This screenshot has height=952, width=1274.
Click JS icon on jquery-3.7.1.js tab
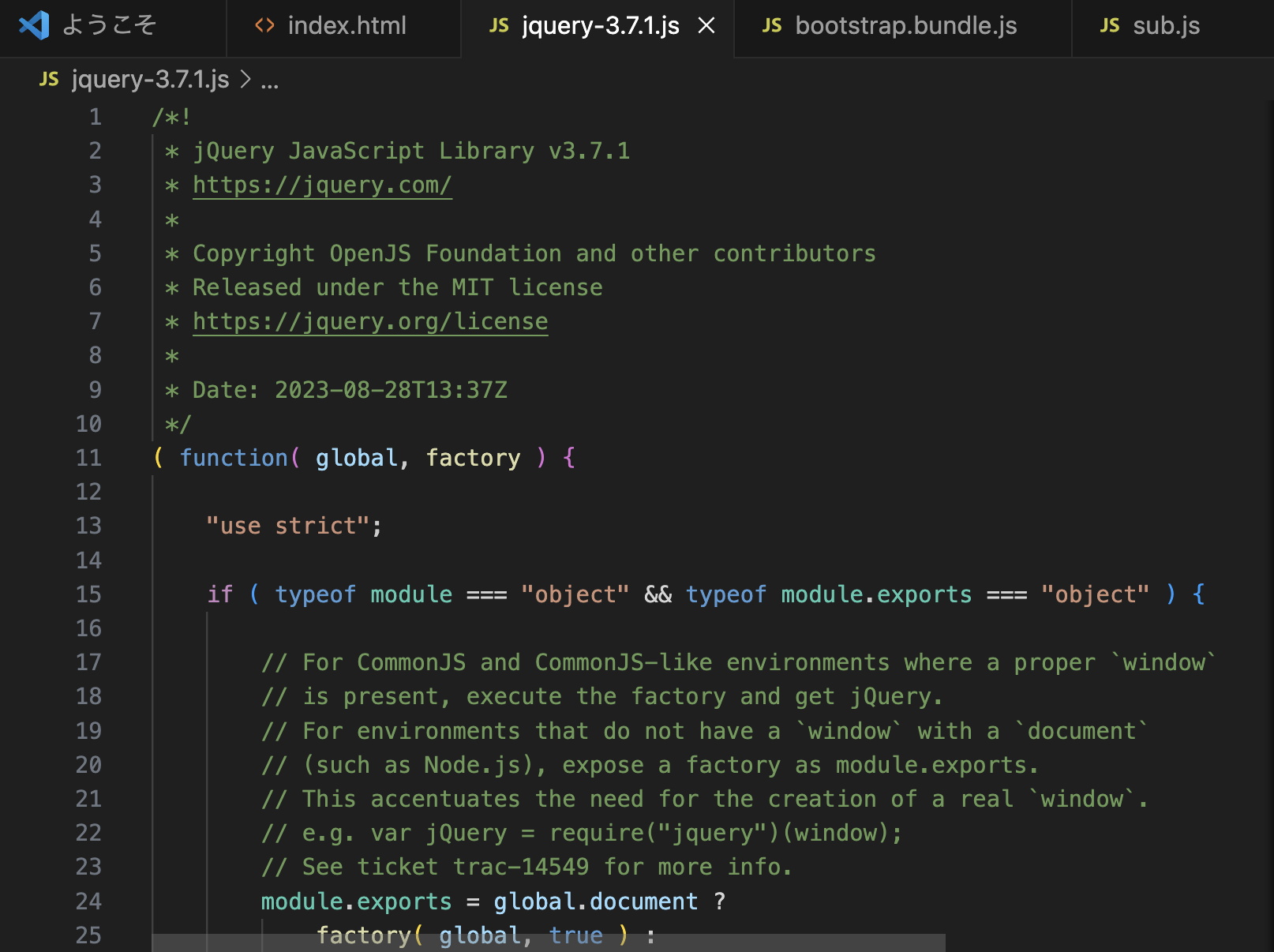[x=499, y=26]
